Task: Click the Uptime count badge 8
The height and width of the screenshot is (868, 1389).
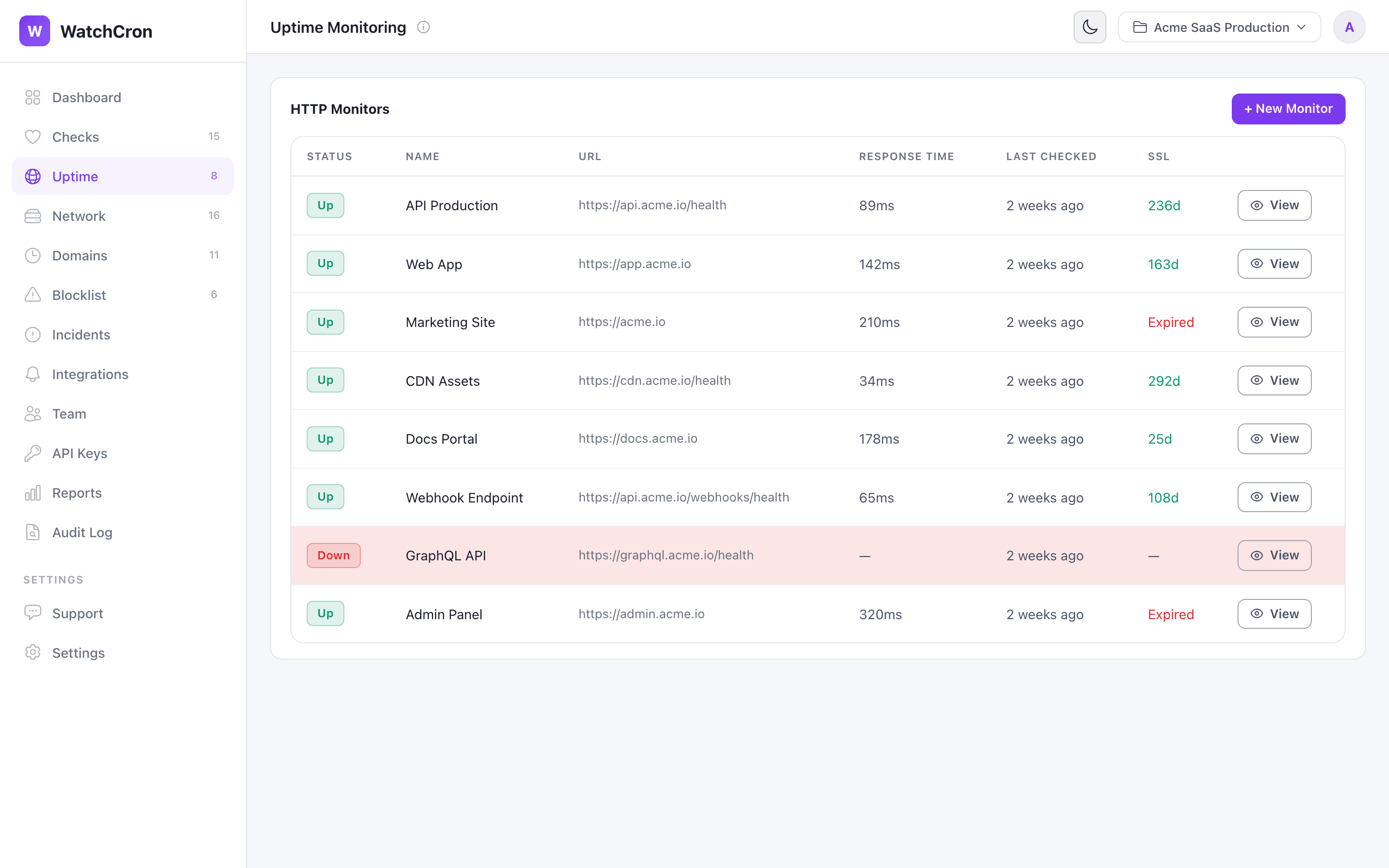Action: [x=214, y=176]
